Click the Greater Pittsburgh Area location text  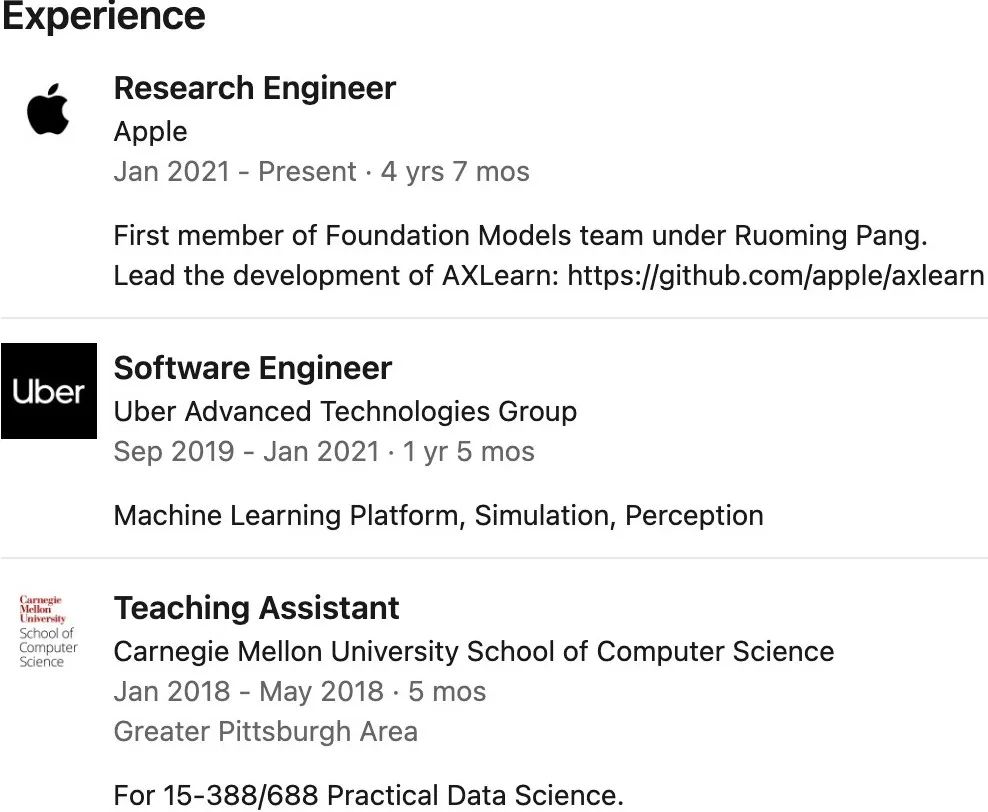266,731
